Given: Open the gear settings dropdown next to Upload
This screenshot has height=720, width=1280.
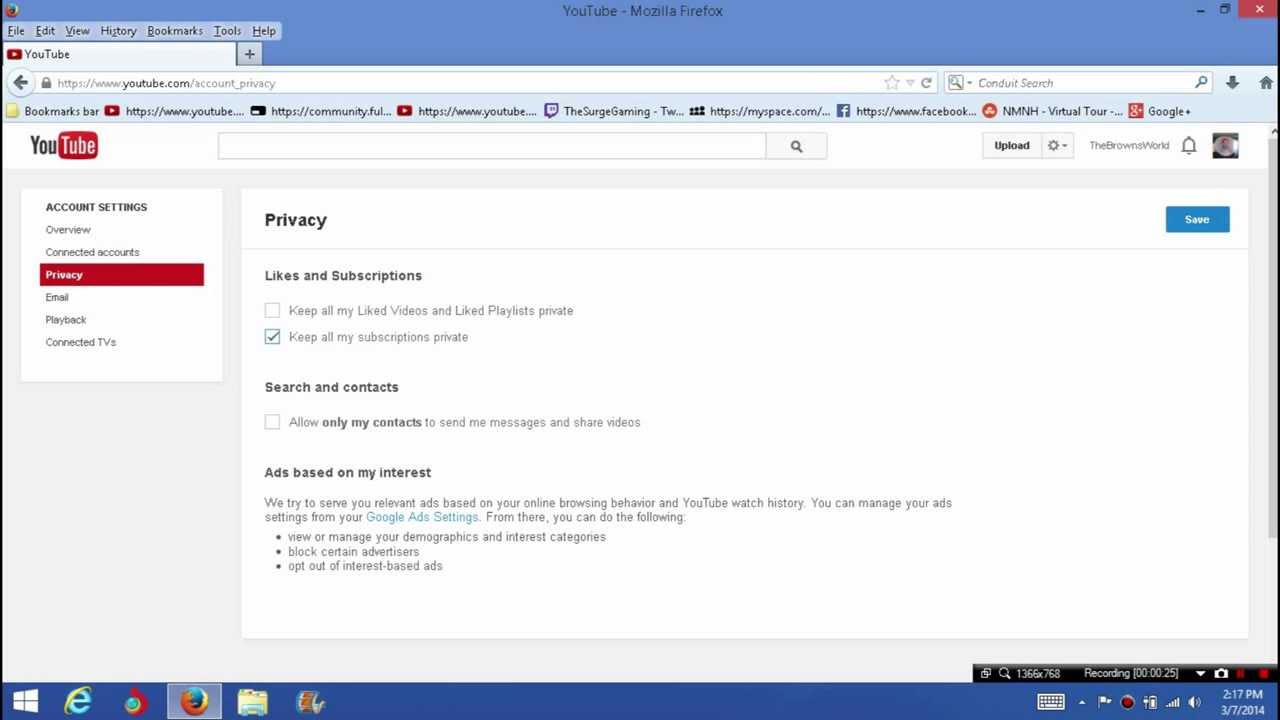Looking at the screenshot, I should coord(1057,146).
